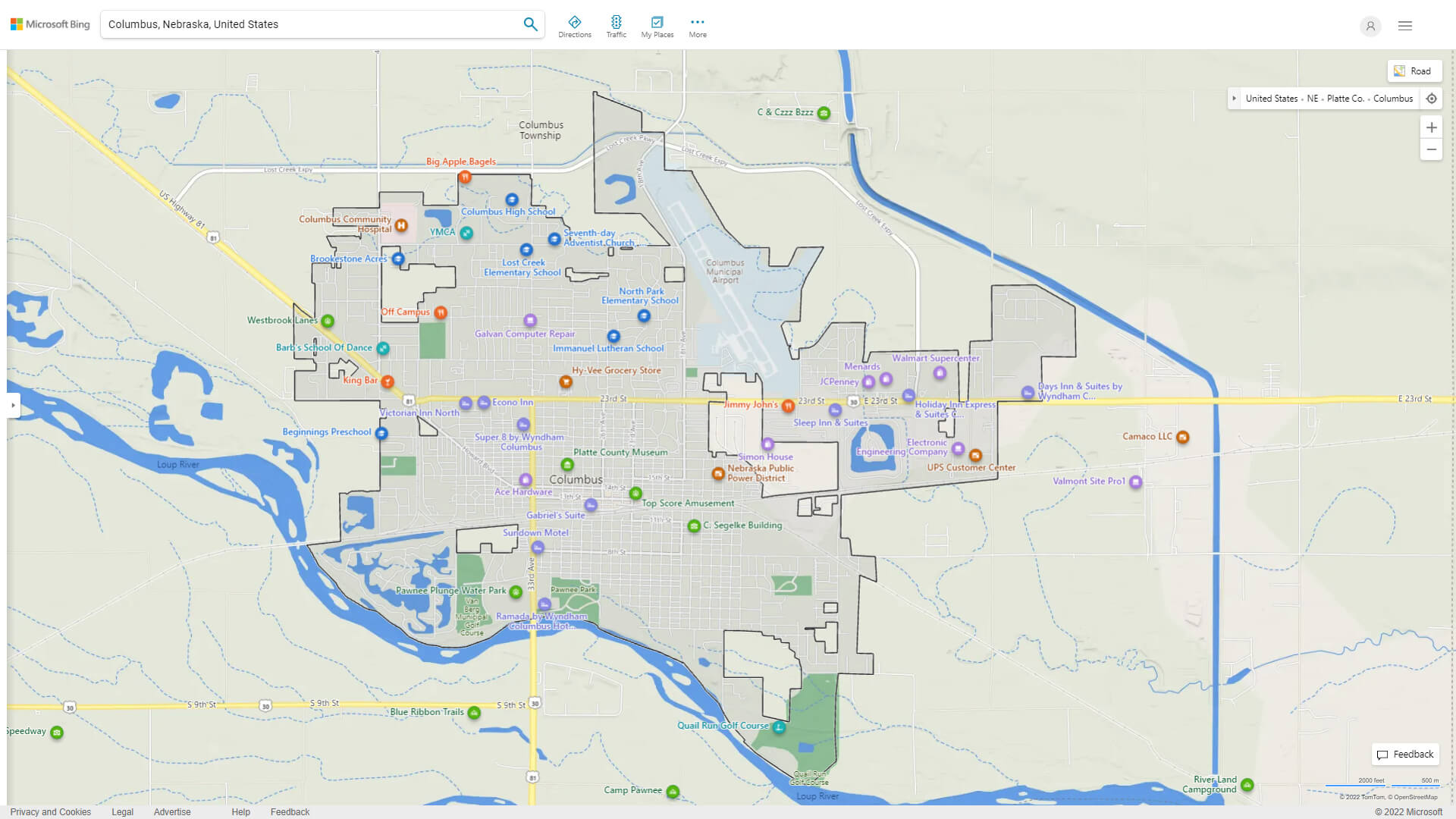The image size is (1456, 819).
Task: Open the Legal menu item
Action: (x=121, y=811)
